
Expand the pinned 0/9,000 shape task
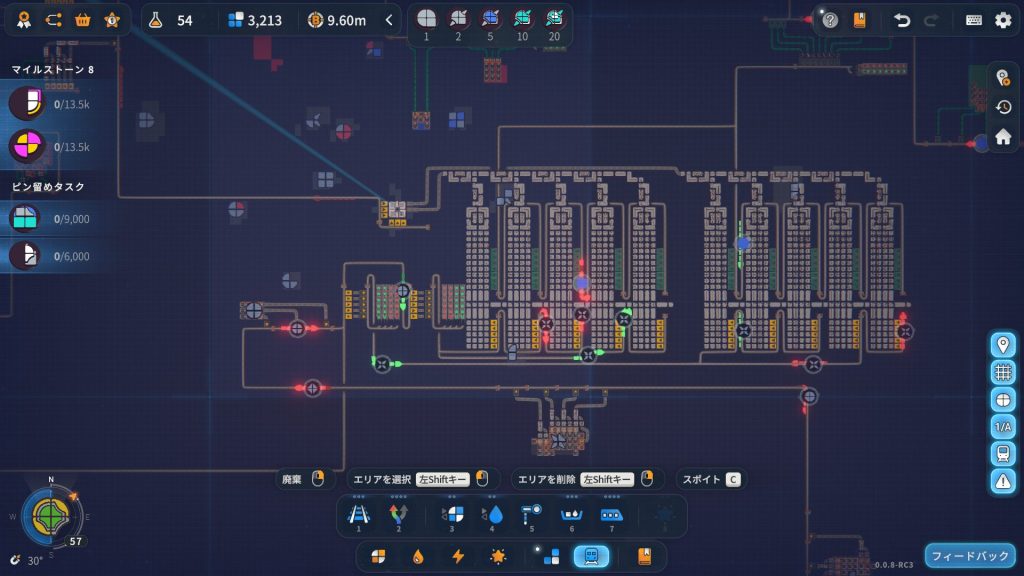click(25, 218)
